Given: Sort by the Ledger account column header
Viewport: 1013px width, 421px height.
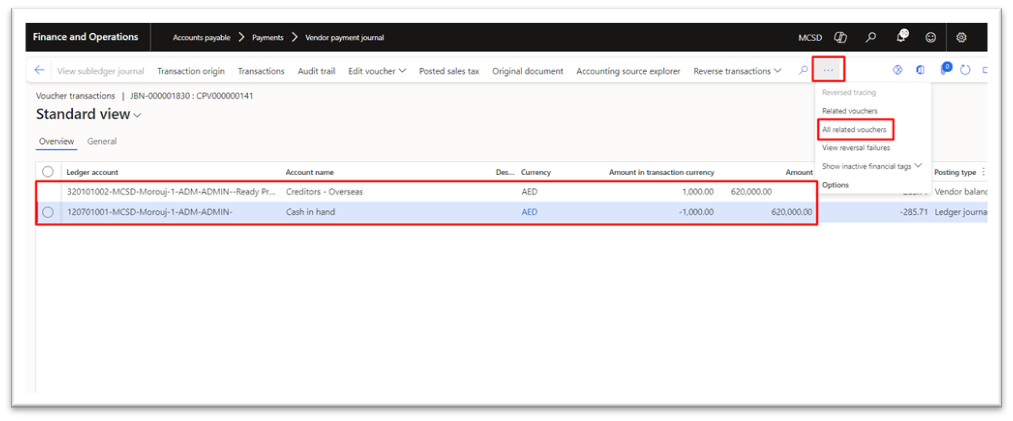Looking at the screenshot, I should pyautogui.click(x=92, y=172).
